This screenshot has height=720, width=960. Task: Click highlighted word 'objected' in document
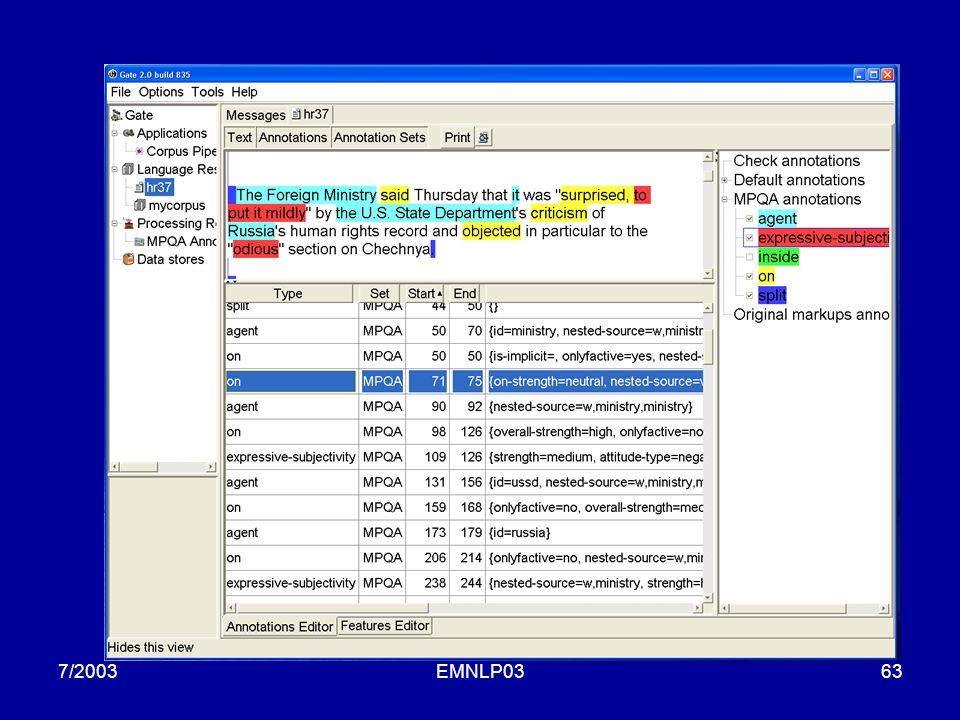tap(491, 231)
